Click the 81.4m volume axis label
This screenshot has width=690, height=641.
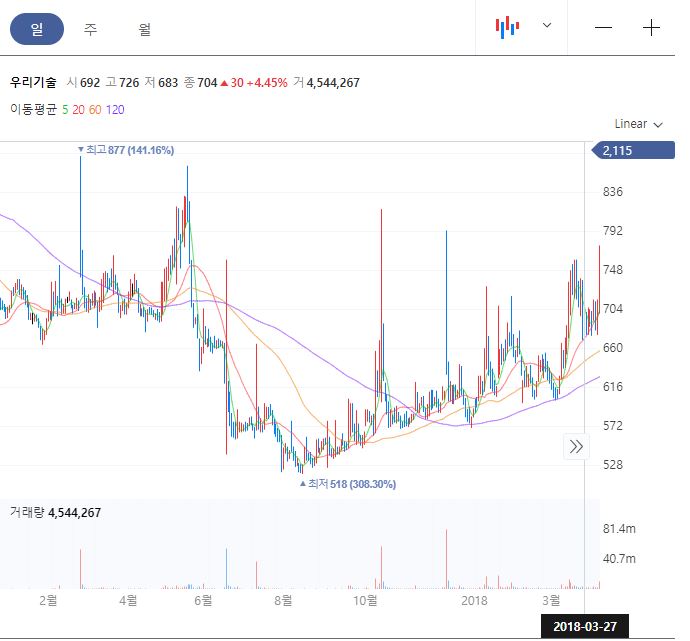coord(619,528)
